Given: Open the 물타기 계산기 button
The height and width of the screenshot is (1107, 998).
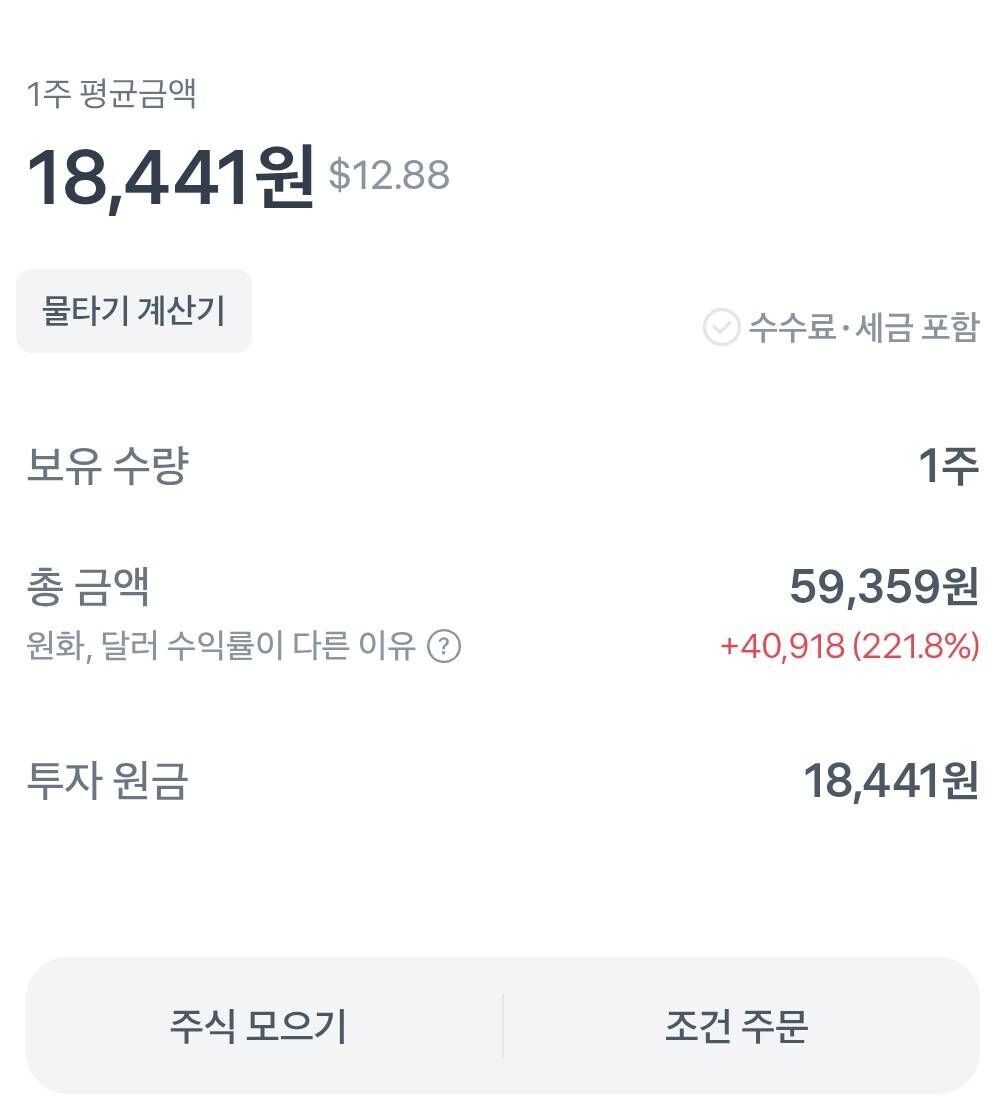Looking at the screenshot, I should (133, 311).
